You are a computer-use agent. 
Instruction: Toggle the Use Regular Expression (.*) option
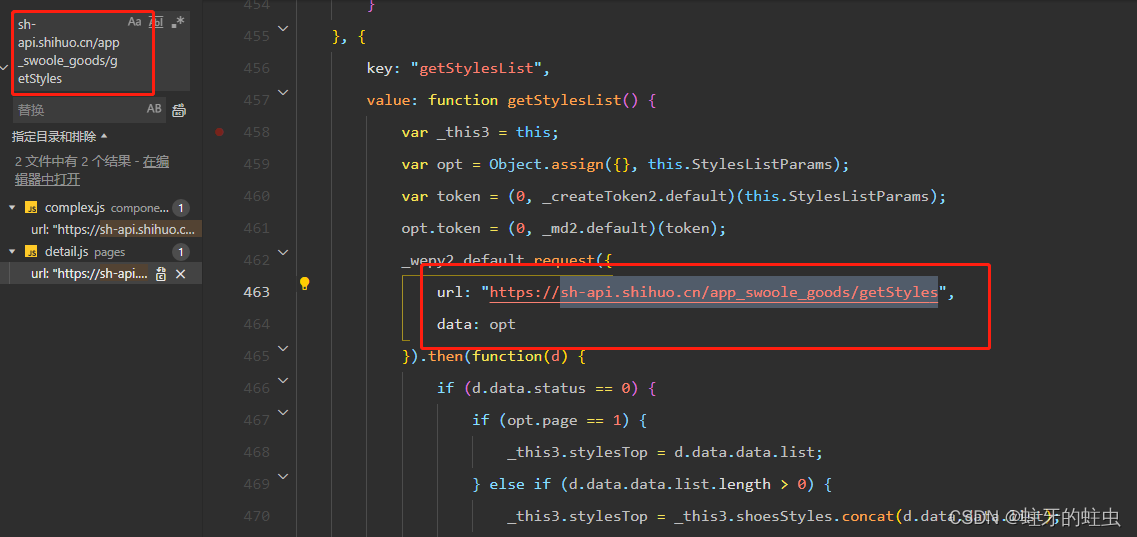point(178,22)
